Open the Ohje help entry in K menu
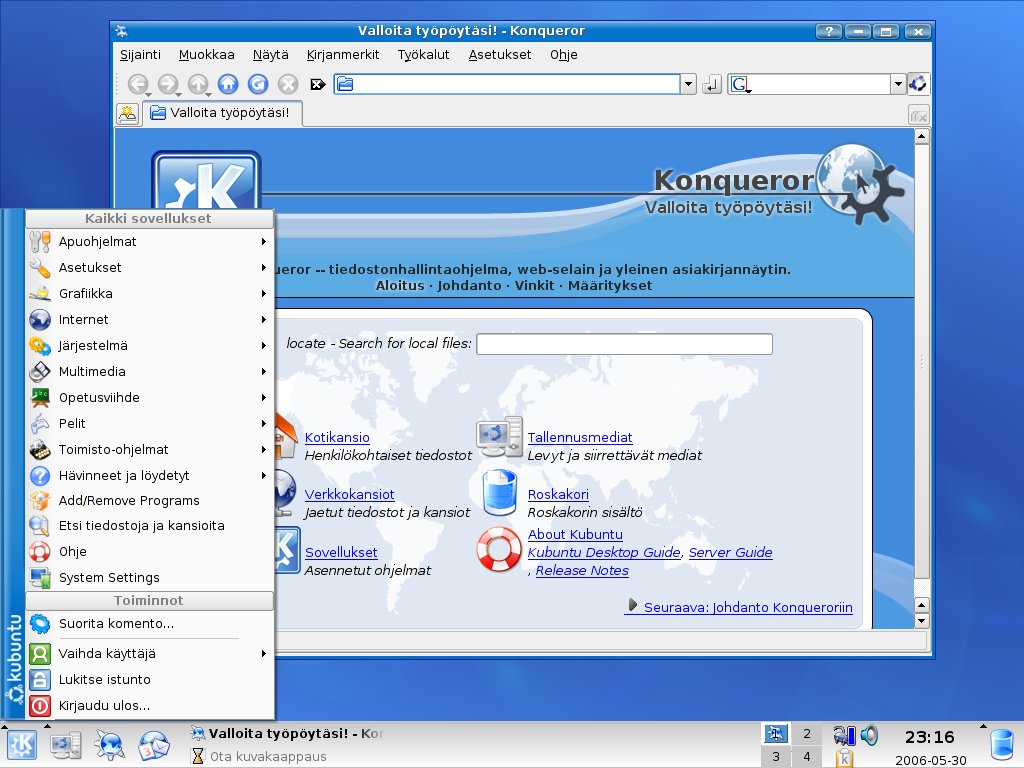 (x=150, y=551)
